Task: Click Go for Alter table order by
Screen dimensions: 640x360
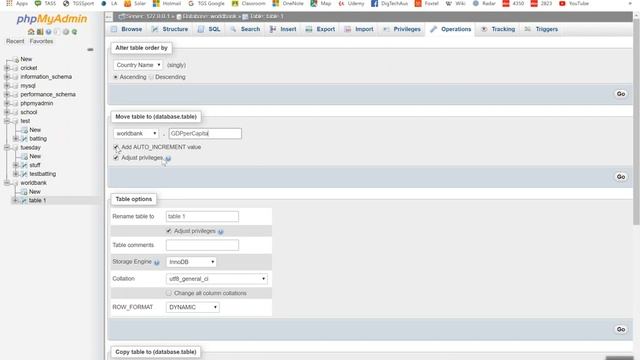Action: 621,94
